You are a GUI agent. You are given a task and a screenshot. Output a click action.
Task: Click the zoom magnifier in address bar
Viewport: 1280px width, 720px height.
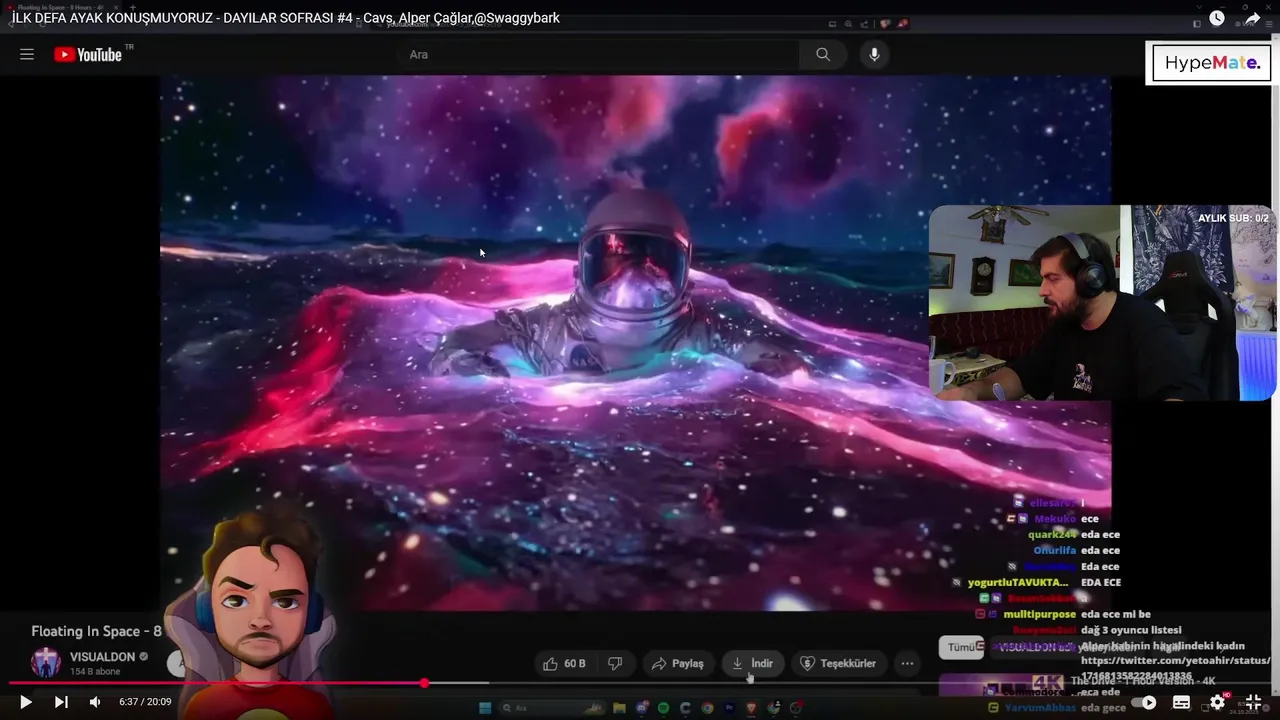(x=848, y=24)
